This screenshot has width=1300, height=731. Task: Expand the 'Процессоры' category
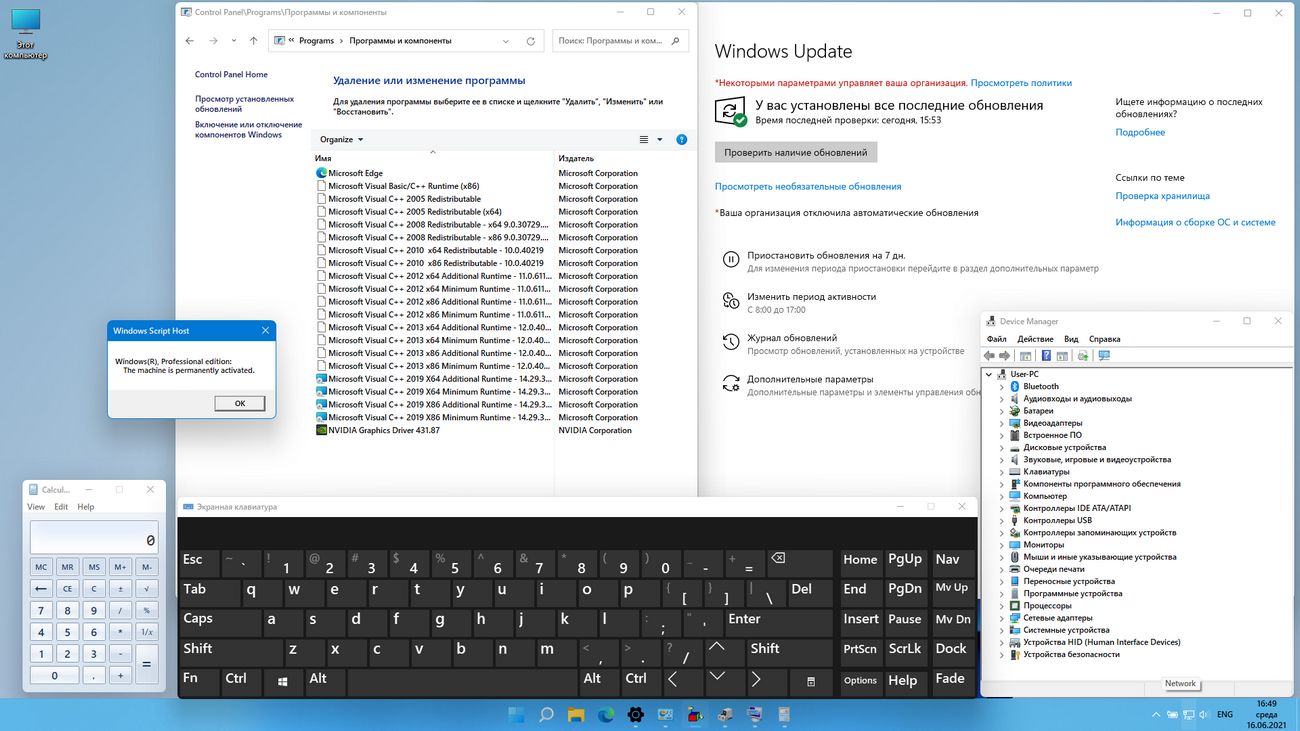click(x=1002, y=606)
